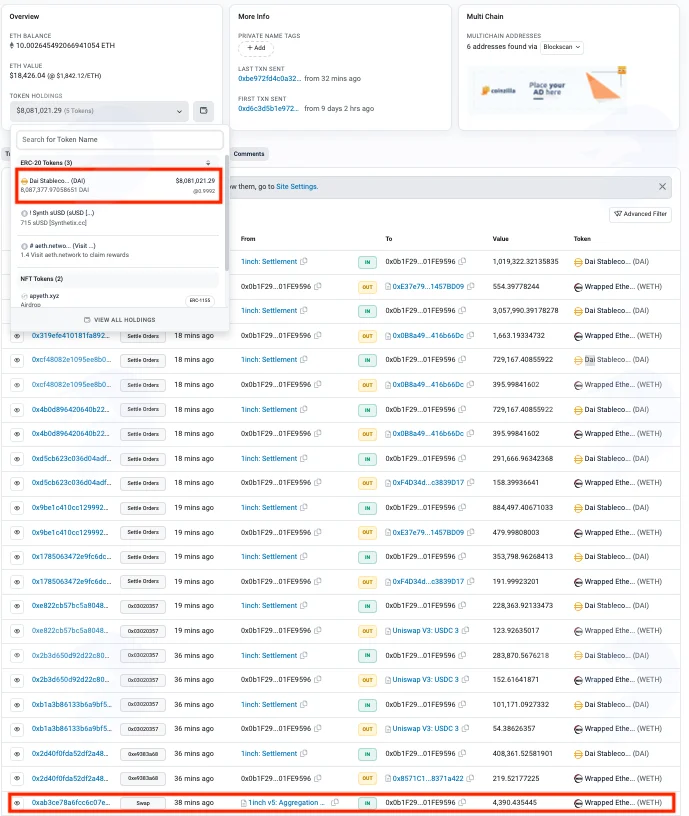Copy To address in 4,390.435445 row
Screen dimensions: 689x816
click(462, 802)
